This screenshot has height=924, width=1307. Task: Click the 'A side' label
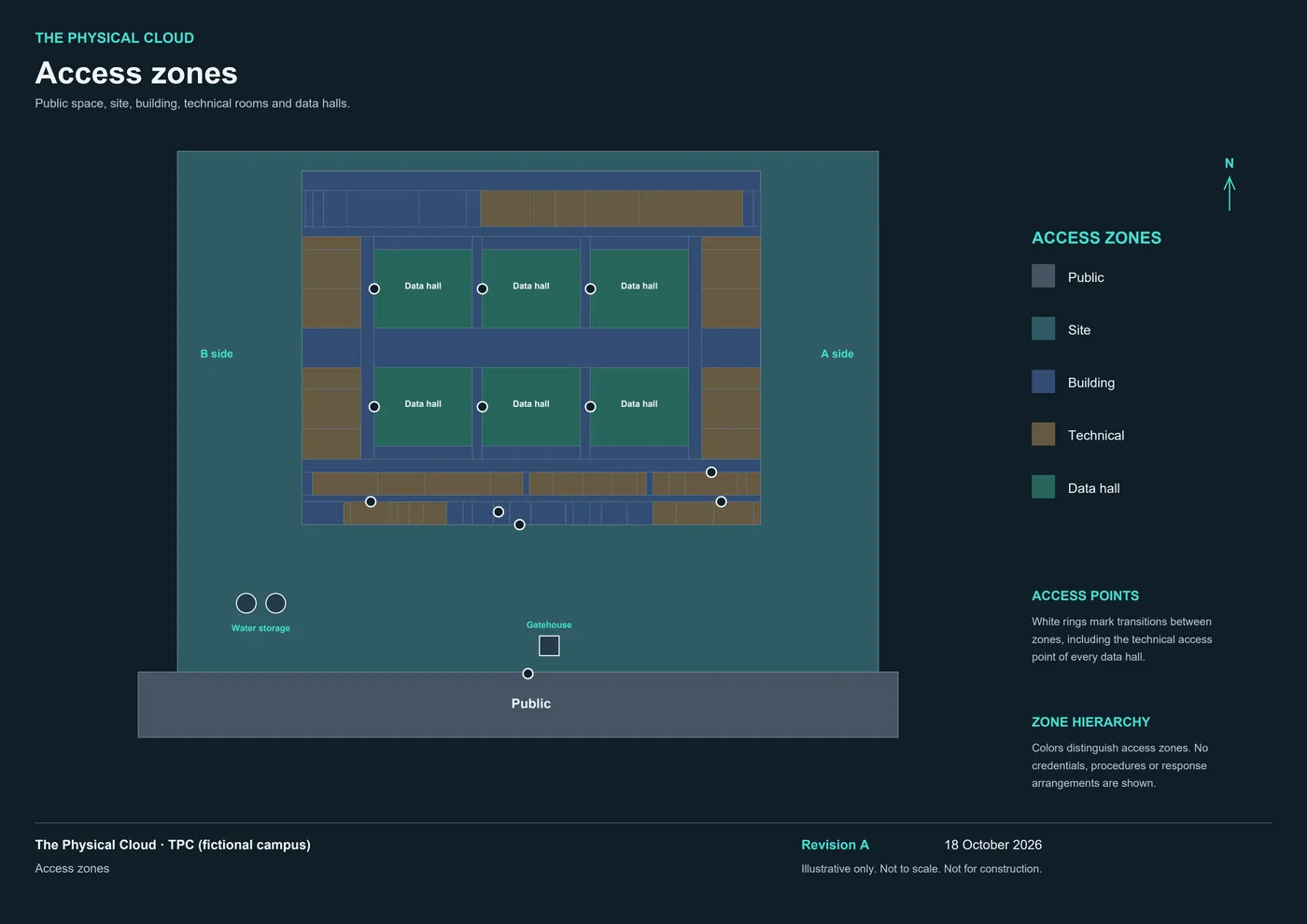(837, 354)
